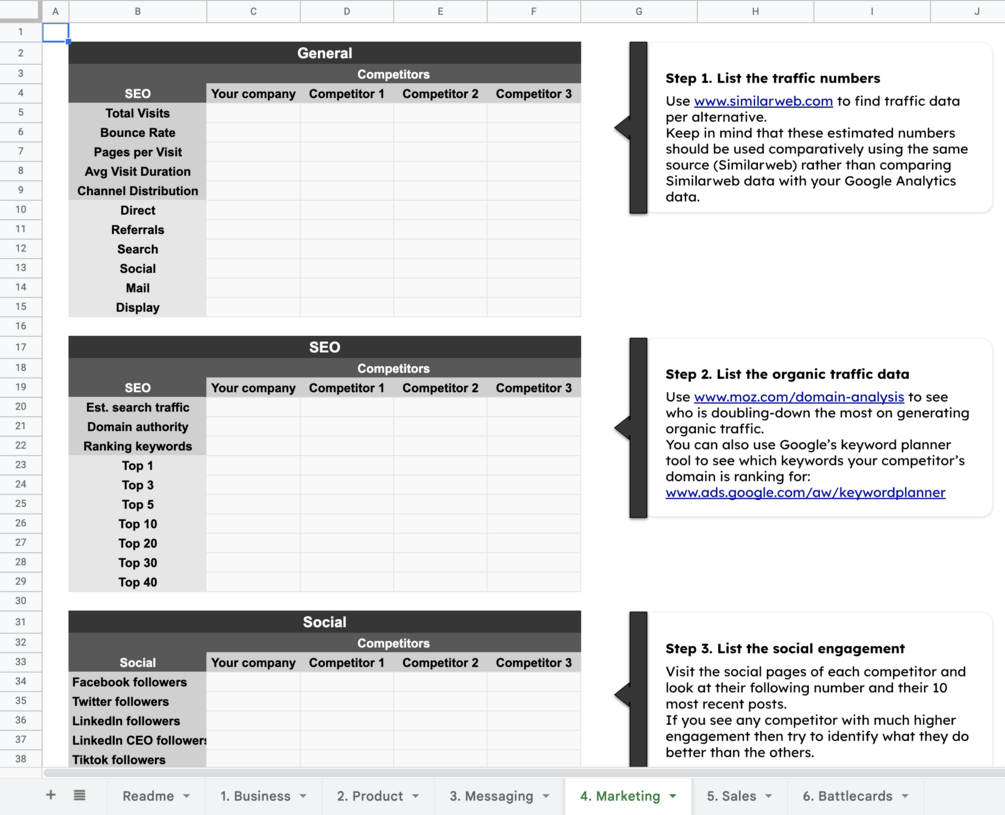Select the 'Pages per Visit' cell
The height and width of the screenshot is (815, 1005).
coord(138,152)
